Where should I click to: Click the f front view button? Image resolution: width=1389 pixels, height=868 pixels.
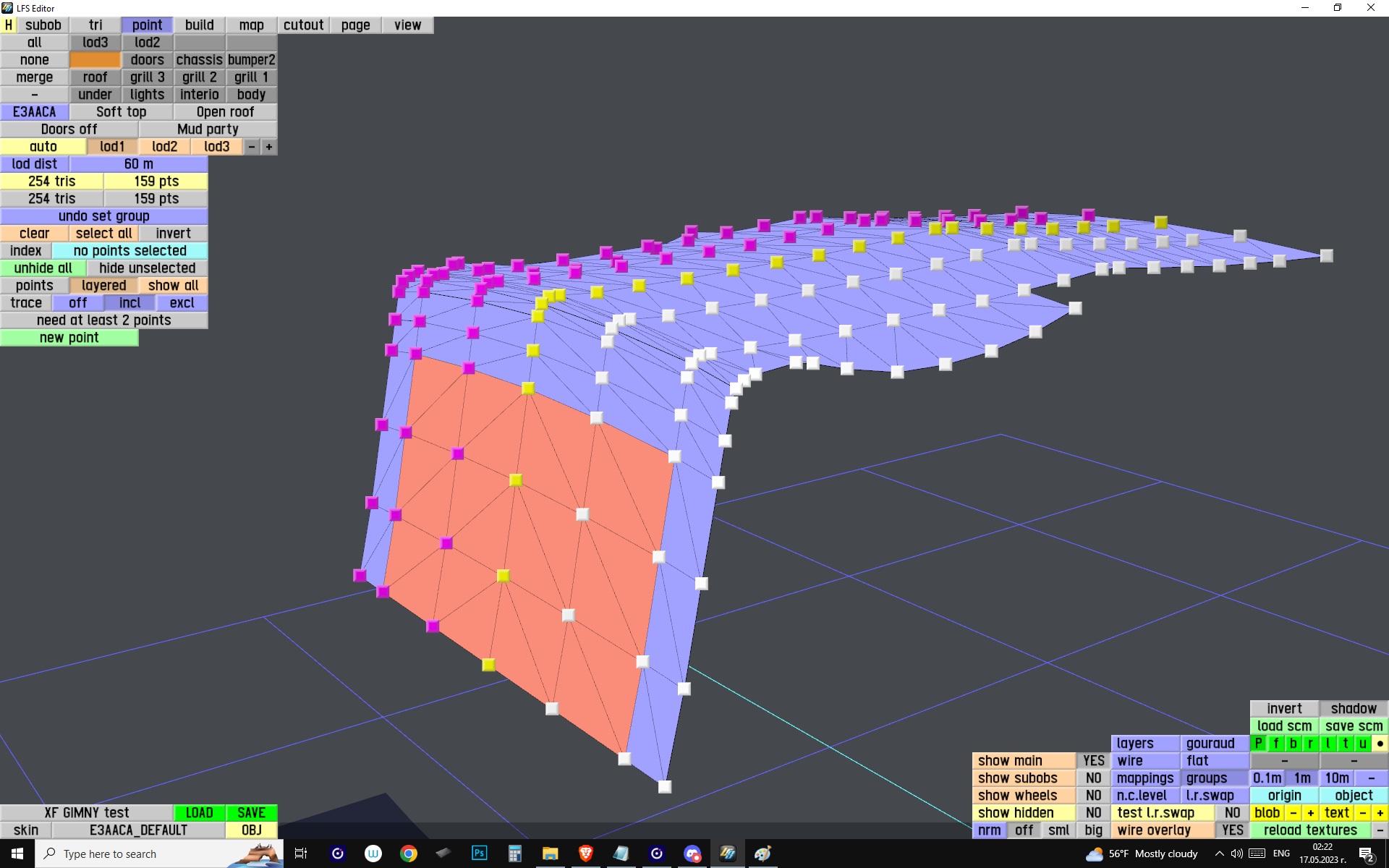coord(1275,743)
